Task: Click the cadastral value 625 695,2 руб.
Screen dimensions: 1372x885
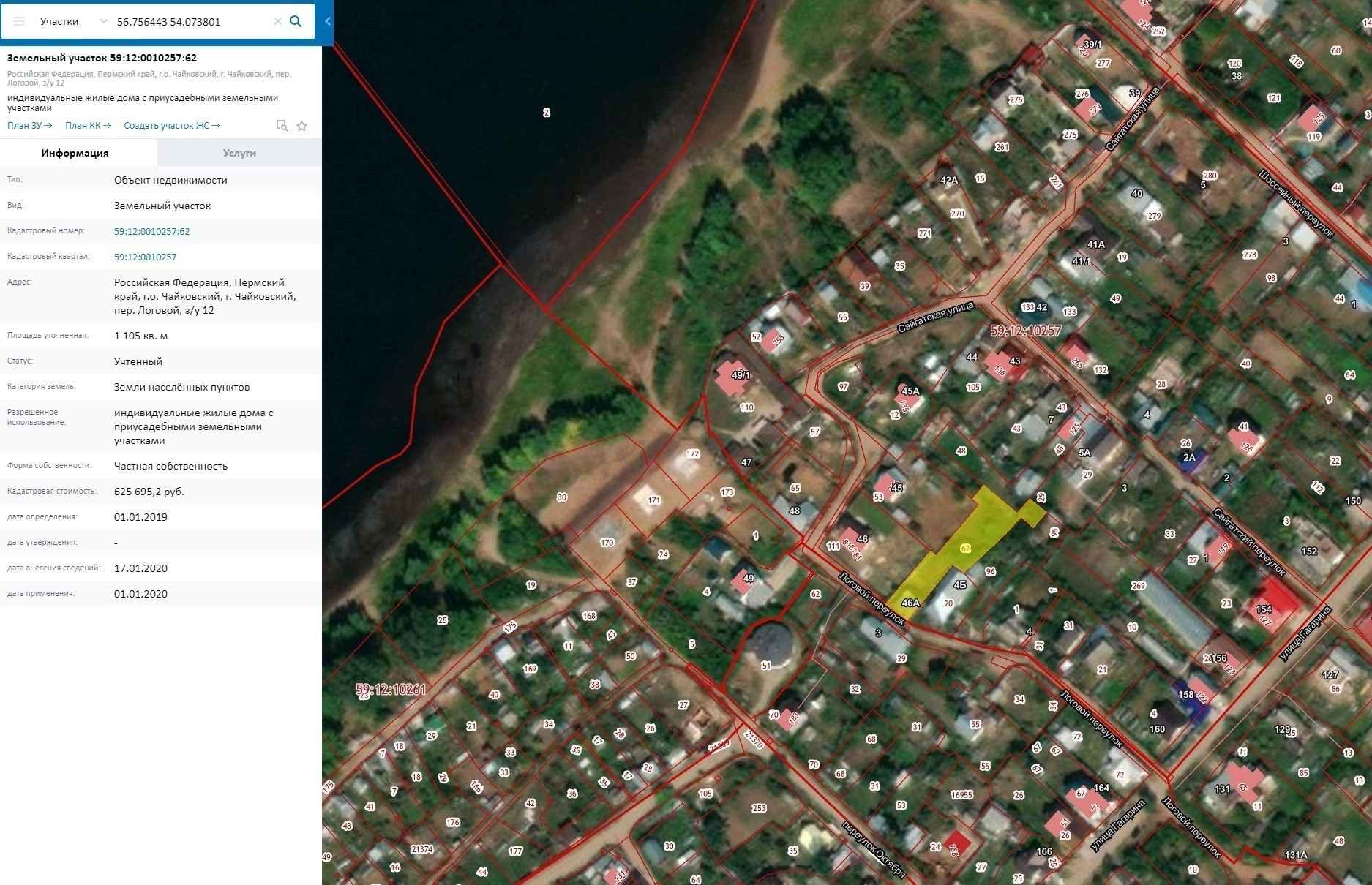Action: [x=149, y=492]
